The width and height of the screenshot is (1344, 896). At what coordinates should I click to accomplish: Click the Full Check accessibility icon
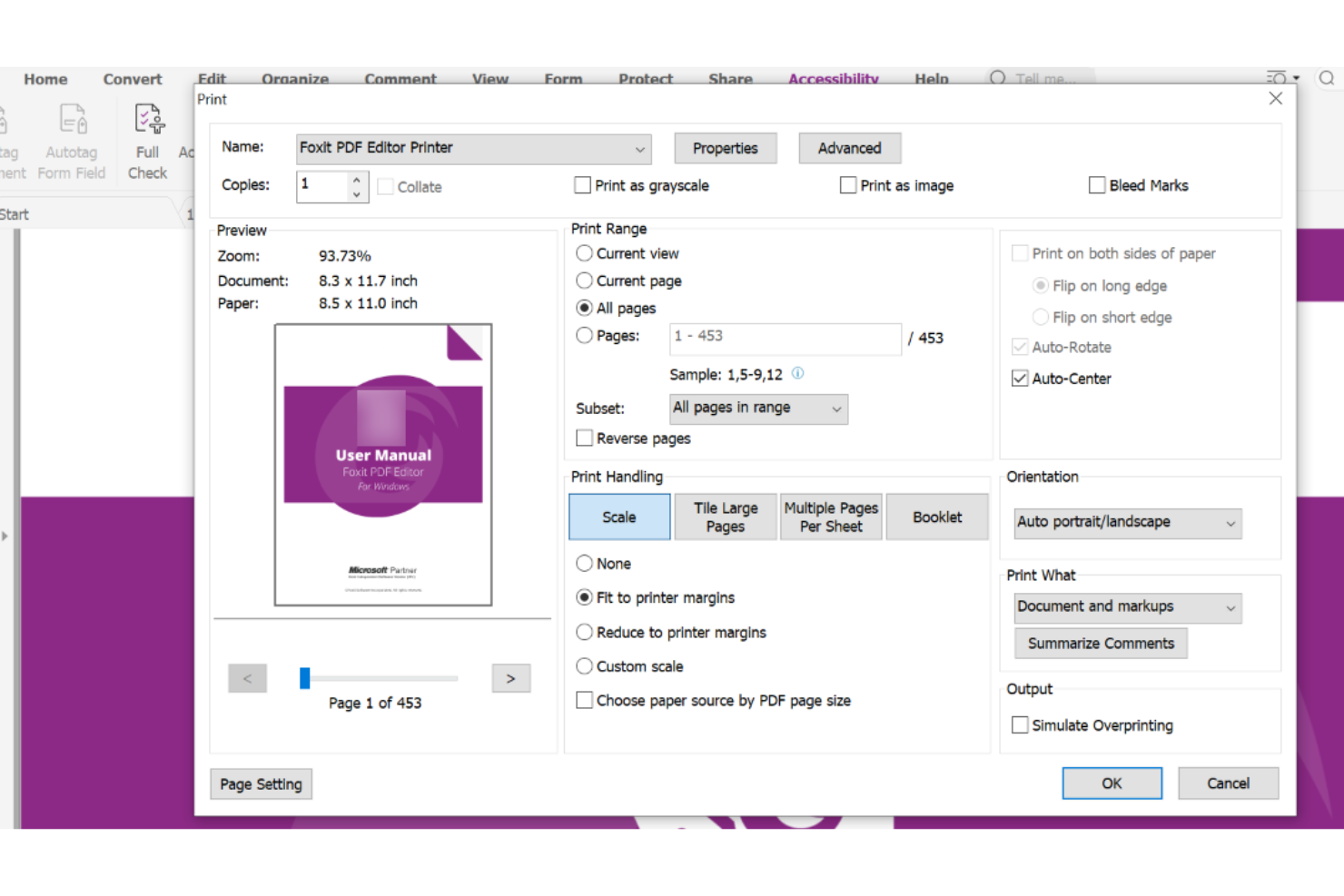148,119
